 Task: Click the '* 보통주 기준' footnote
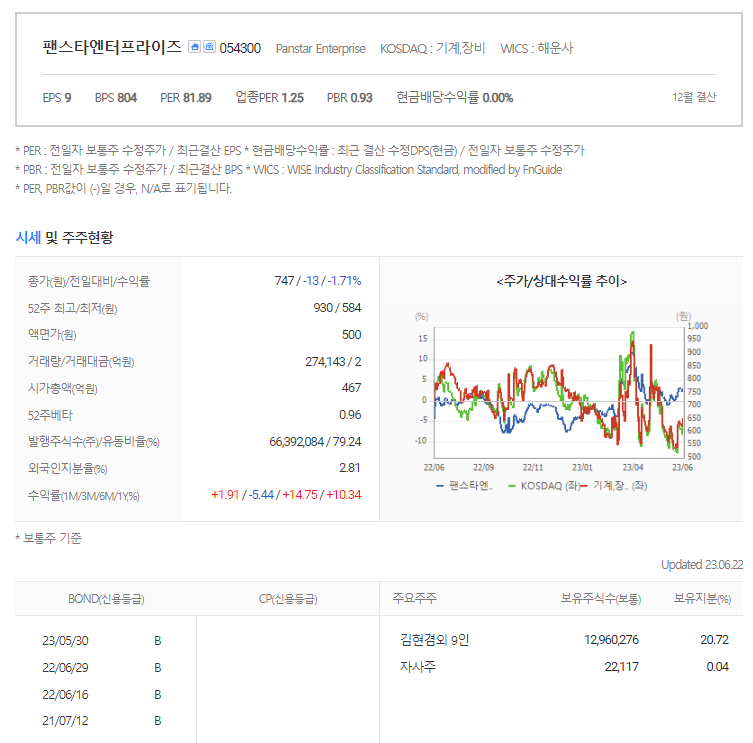point(49,538)
